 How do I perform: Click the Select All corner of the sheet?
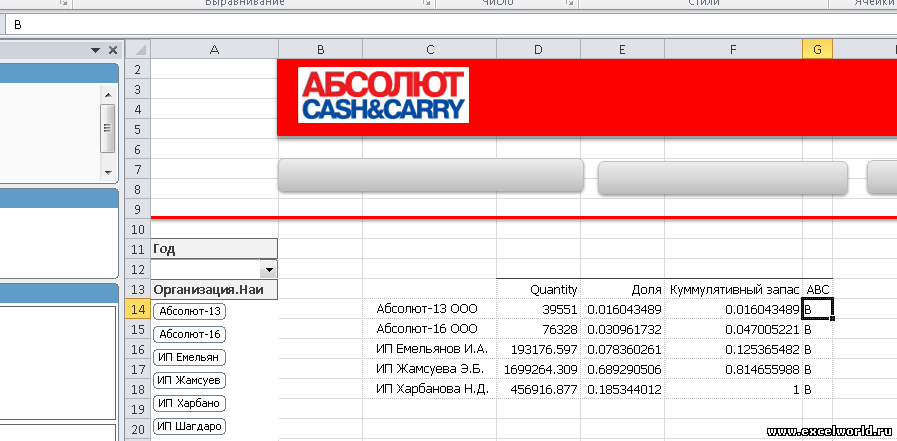pos(138,49)
